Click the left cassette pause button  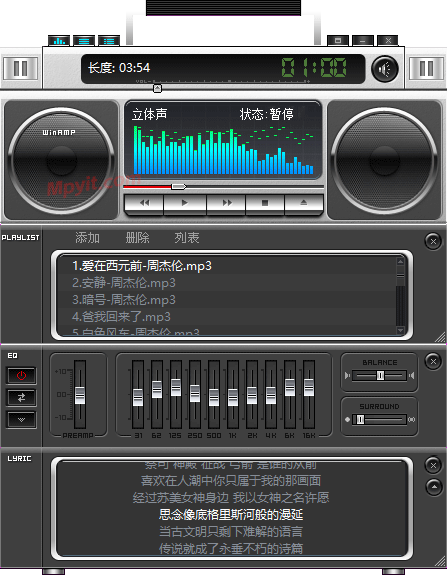tap(21, 68)
